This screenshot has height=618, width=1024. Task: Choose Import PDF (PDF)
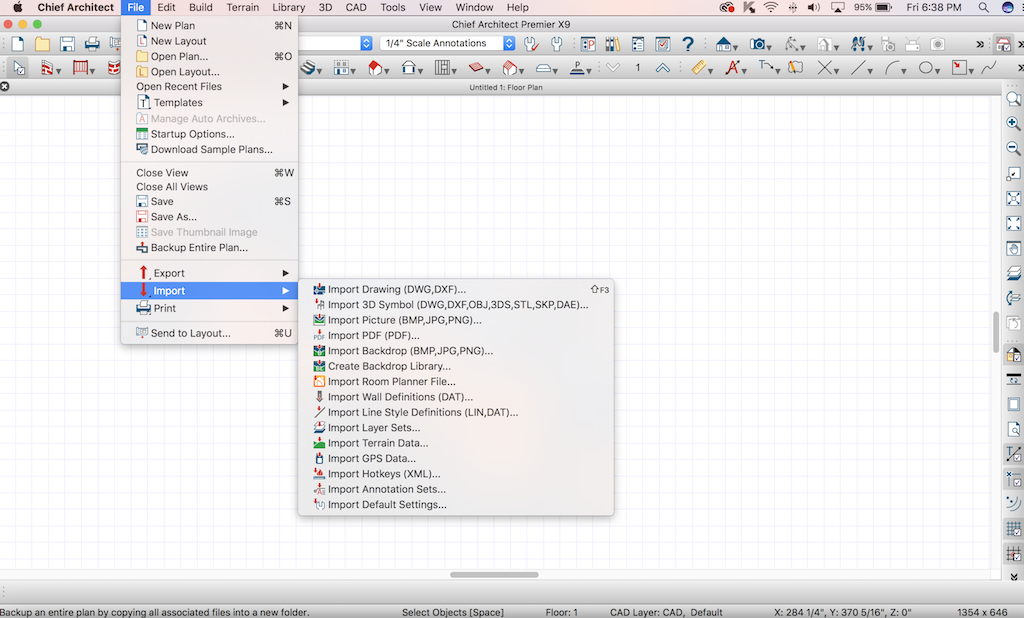point(456,336)
